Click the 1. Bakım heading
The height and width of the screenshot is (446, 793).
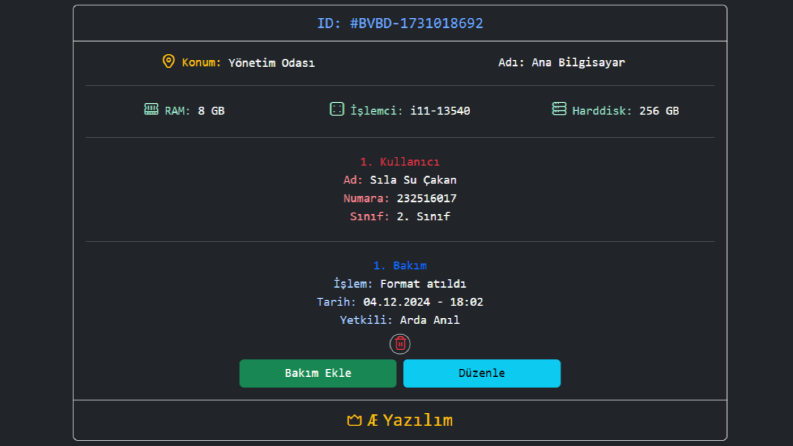click(400, 265)
